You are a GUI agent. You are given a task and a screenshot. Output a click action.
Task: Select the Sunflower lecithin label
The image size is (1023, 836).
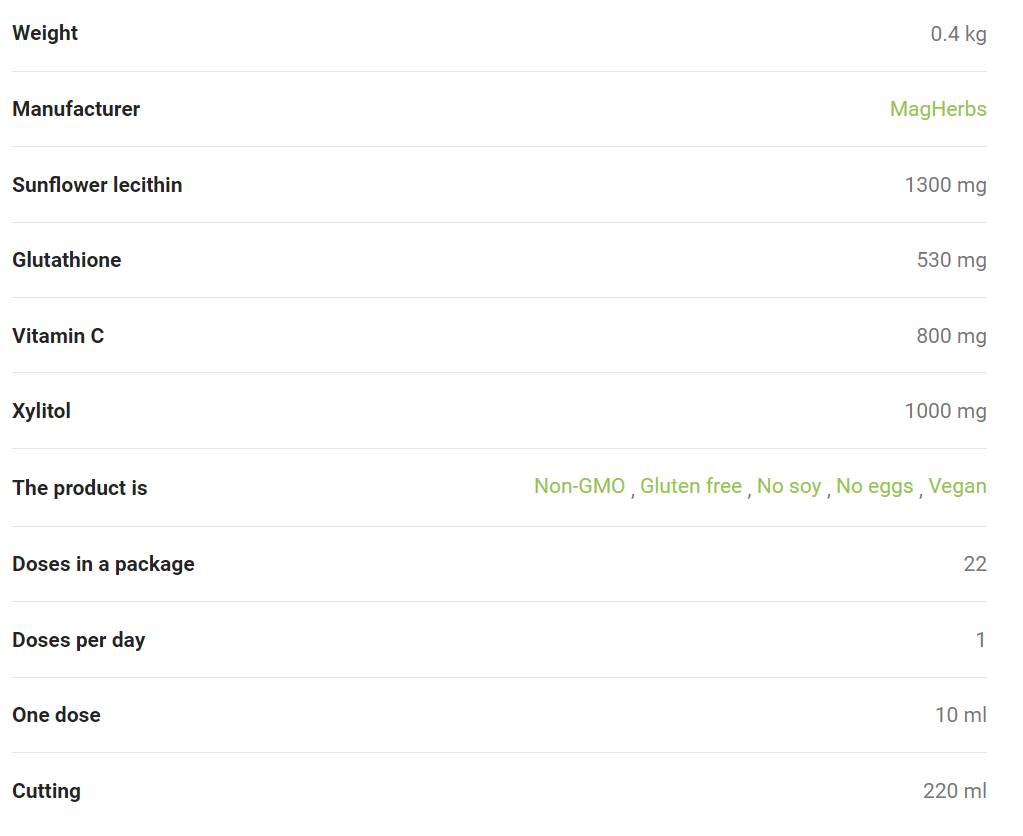click(x=97, y=185)
